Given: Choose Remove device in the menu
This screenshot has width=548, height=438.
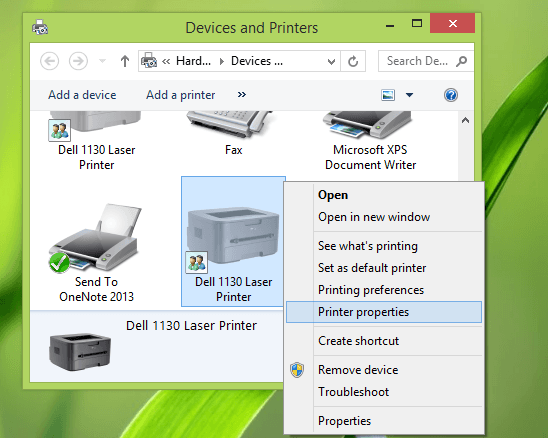Looking at the screenshot, I should click(358, 370).
